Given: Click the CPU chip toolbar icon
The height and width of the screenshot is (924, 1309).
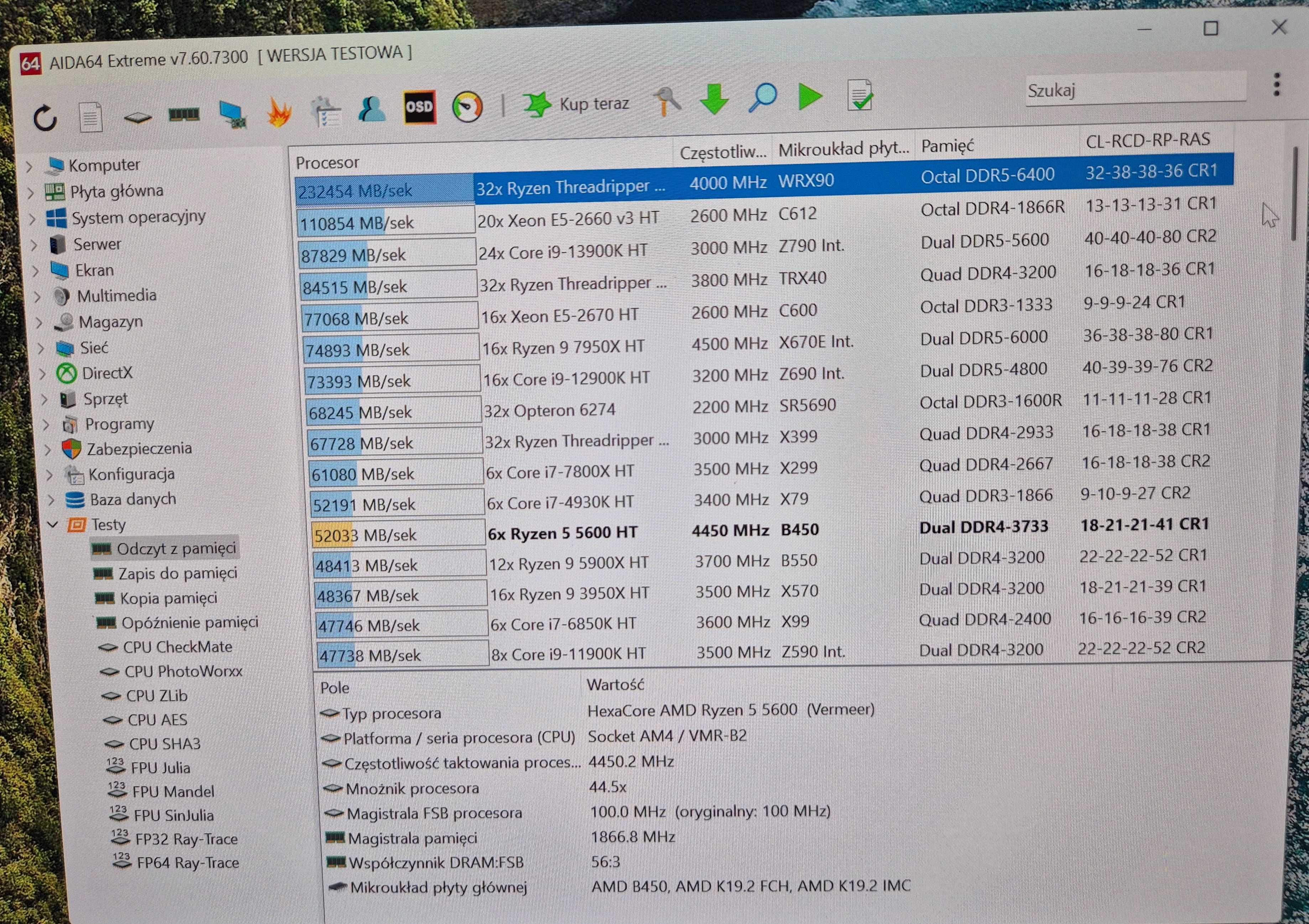Looking at the screenshot, I should [137, 118].
